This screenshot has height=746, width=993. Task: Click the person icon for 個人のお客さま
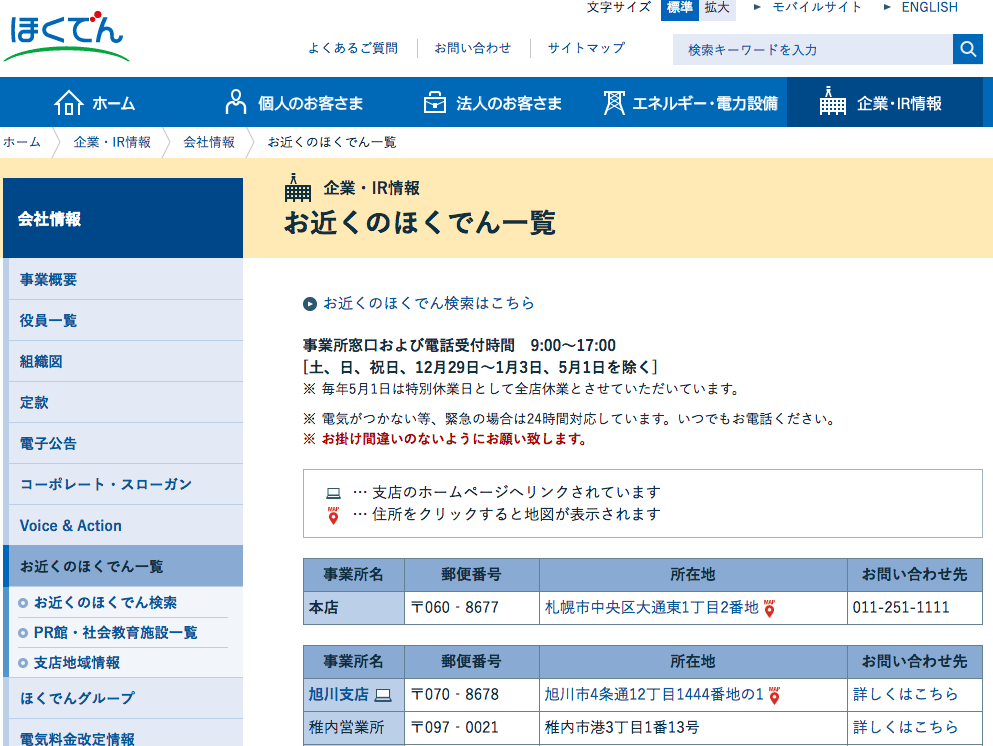click(x=236, y=102)
